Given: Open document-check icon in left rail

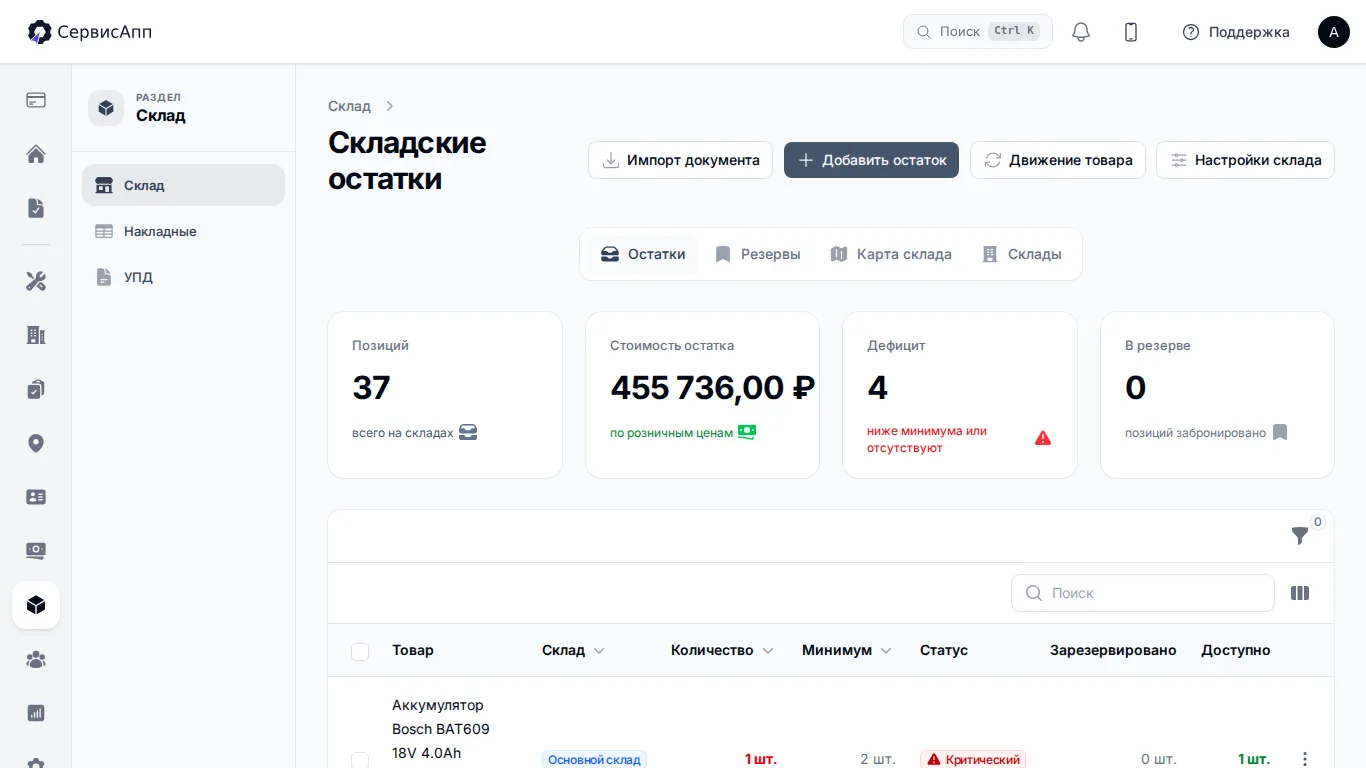Looking at the screenshot, I should 36,208.
